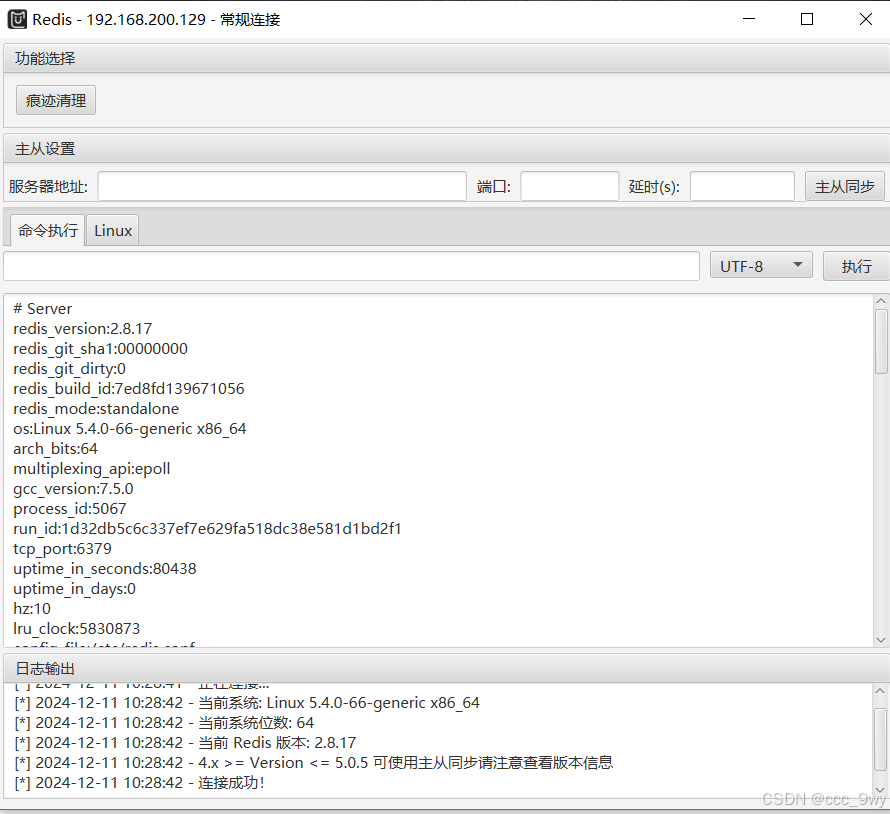The image size is (890, 814).
Task: Click log pane scrollbar up arrow
Action: tap(880, 691)
